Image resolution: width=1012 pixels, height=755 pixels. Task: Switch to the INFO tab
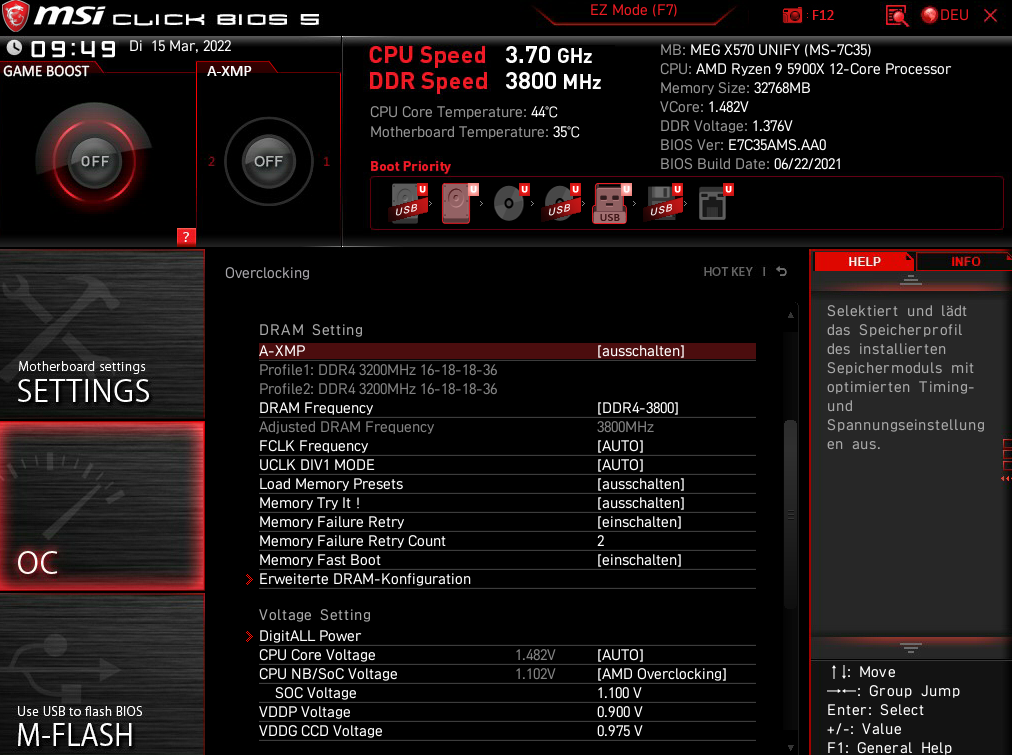coord(965,261)
